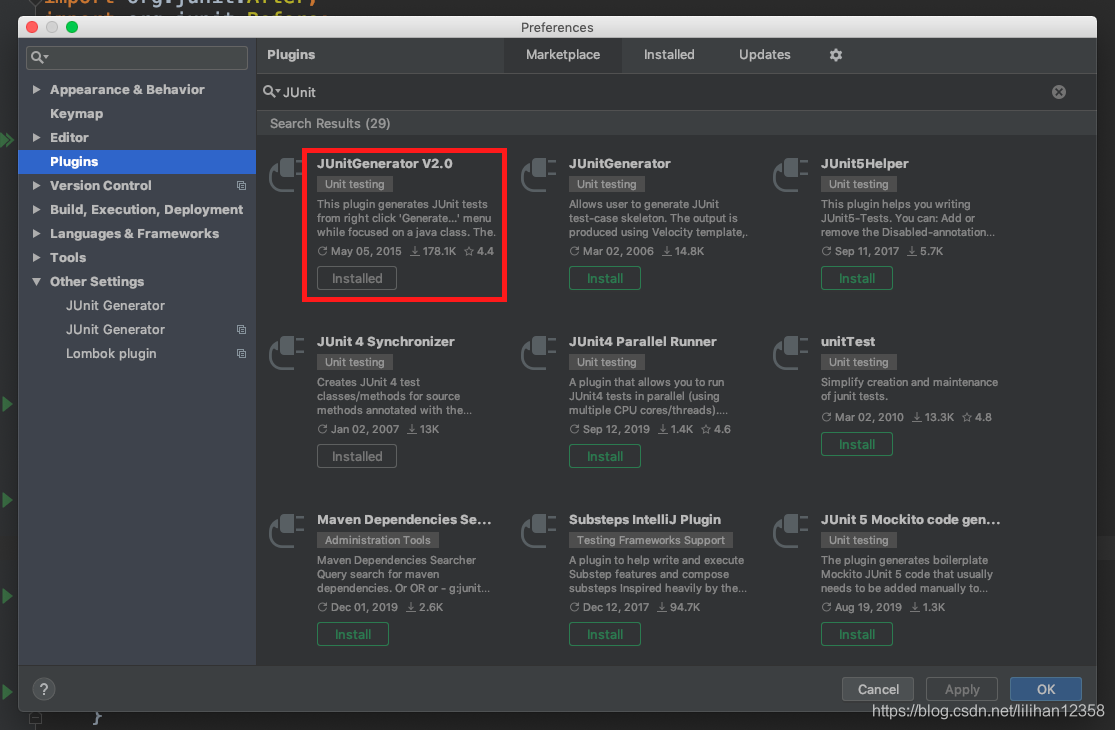The height and width of the screenshot is (730, 1115).
Task: Click Installed button for JUnit 4 Synchronizer
Action: pos(357,456)
